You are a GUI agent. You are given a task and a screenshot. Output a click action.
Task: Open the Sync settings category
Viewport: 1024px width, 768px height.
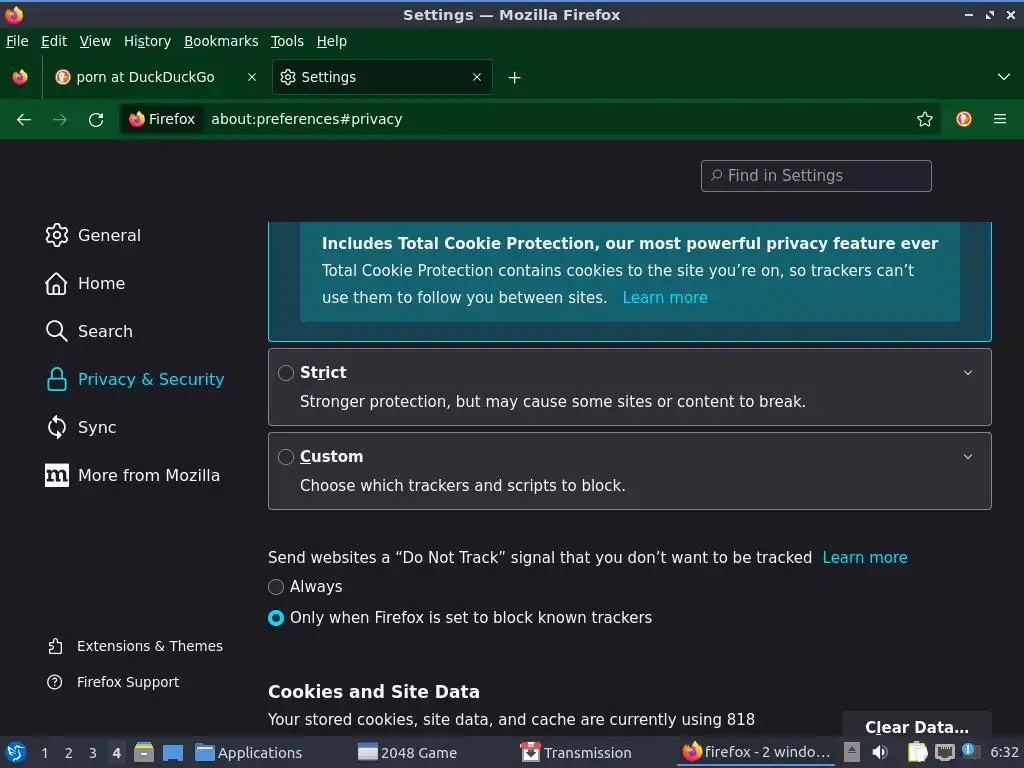(x=81, y=427)
